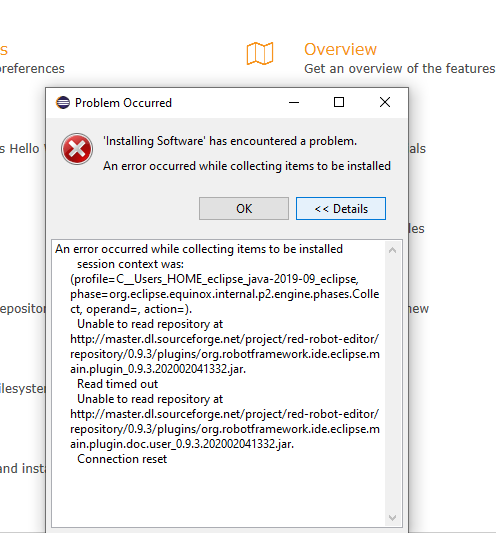Click OK in the Problem Occurred dialog
496x533 pixels.
click(244, 208)
